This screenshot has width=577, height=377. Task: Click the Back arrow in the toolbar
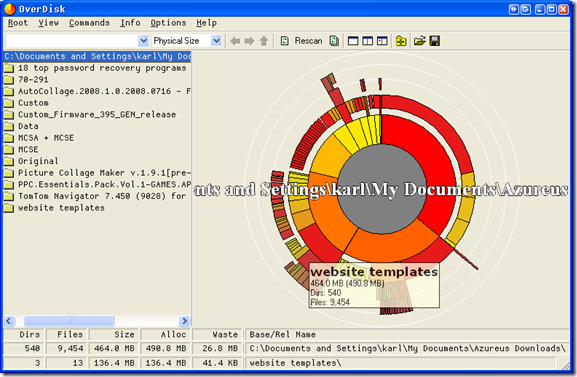[235, 41]
